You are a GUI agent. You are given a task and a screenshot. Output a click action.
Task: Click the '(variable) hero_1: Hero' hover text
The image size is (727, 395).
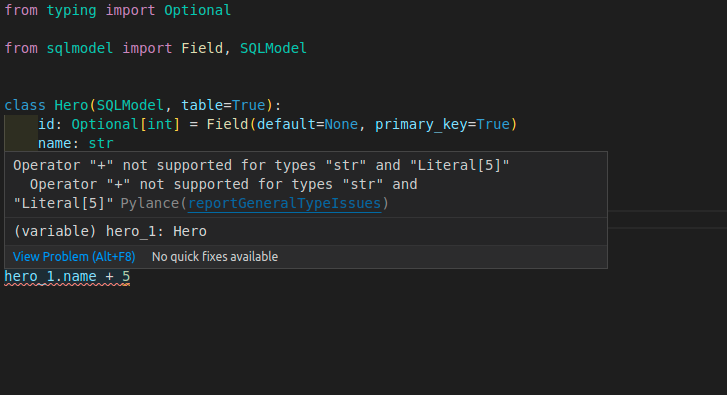click(110, 231)
